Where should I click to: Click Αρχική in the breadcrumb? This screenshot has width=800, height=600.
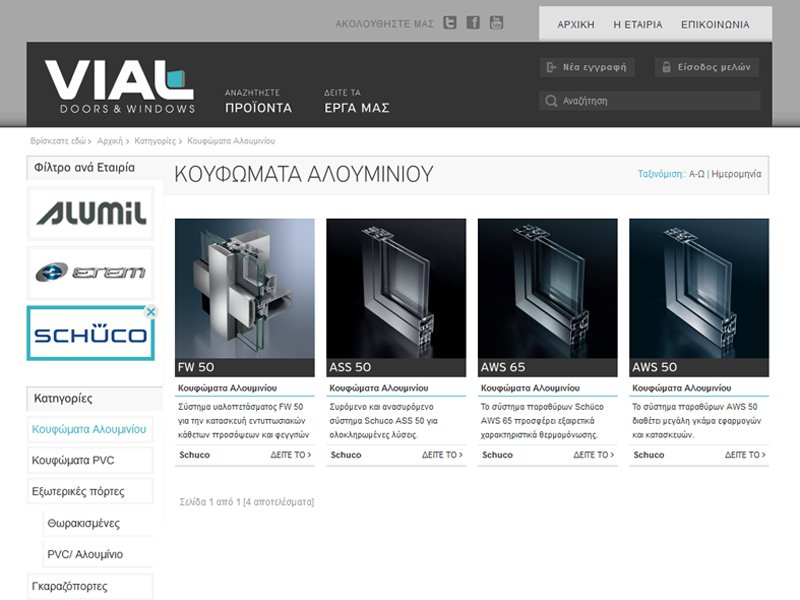point(110,141)
